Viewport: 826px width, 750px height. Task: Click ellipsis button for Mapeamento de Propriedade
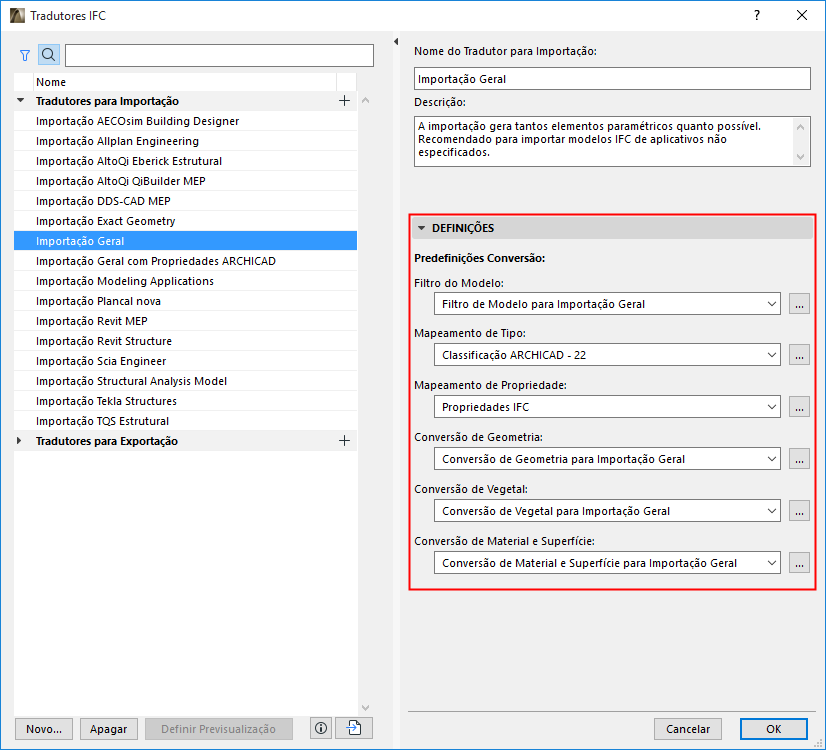click(799, 407)
